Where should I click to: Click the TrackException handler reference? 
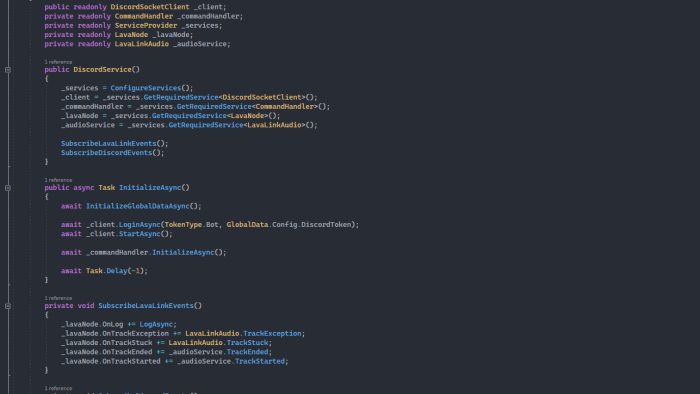(x=272, y=333)
